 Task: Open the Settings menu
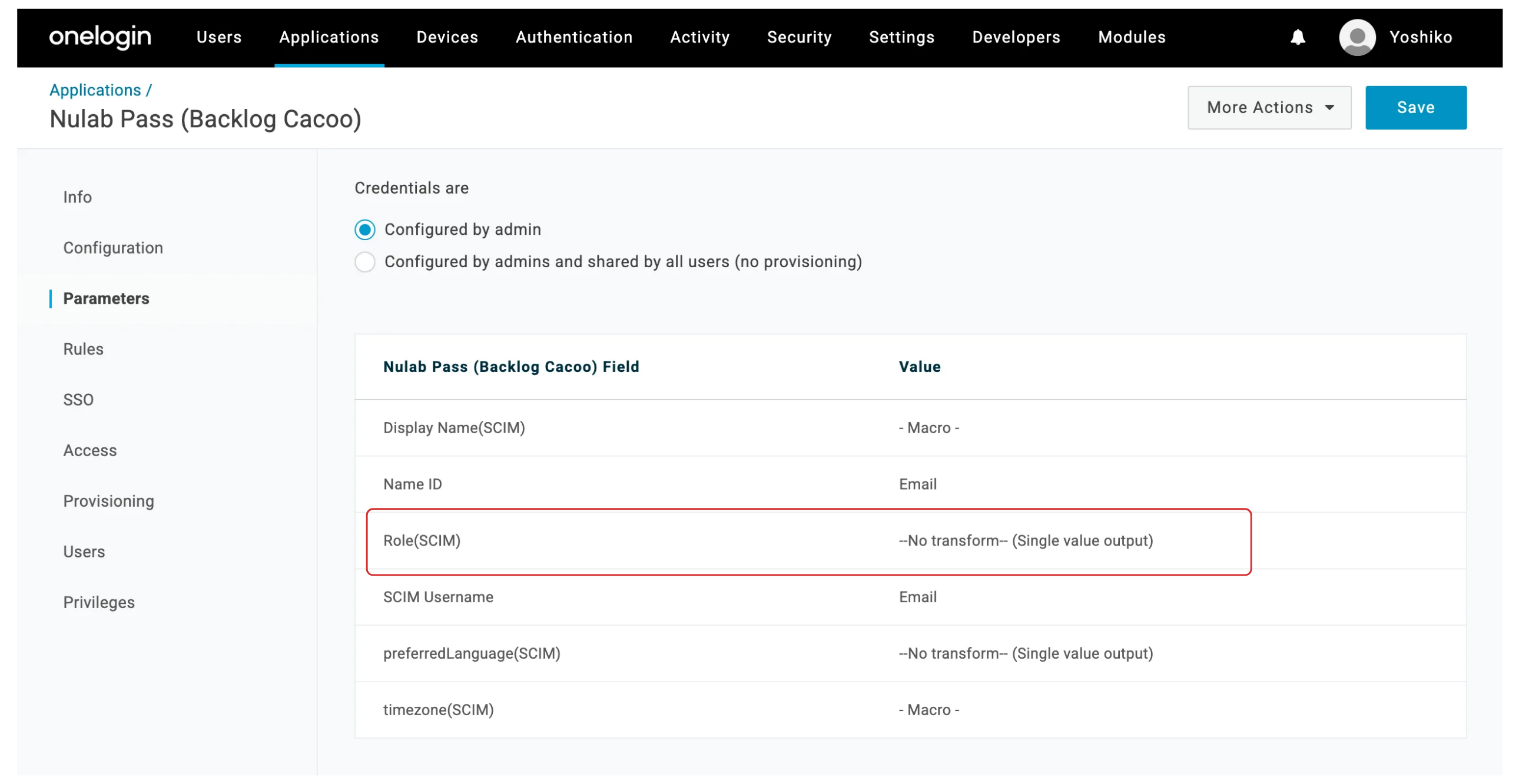tap(901, 37)
